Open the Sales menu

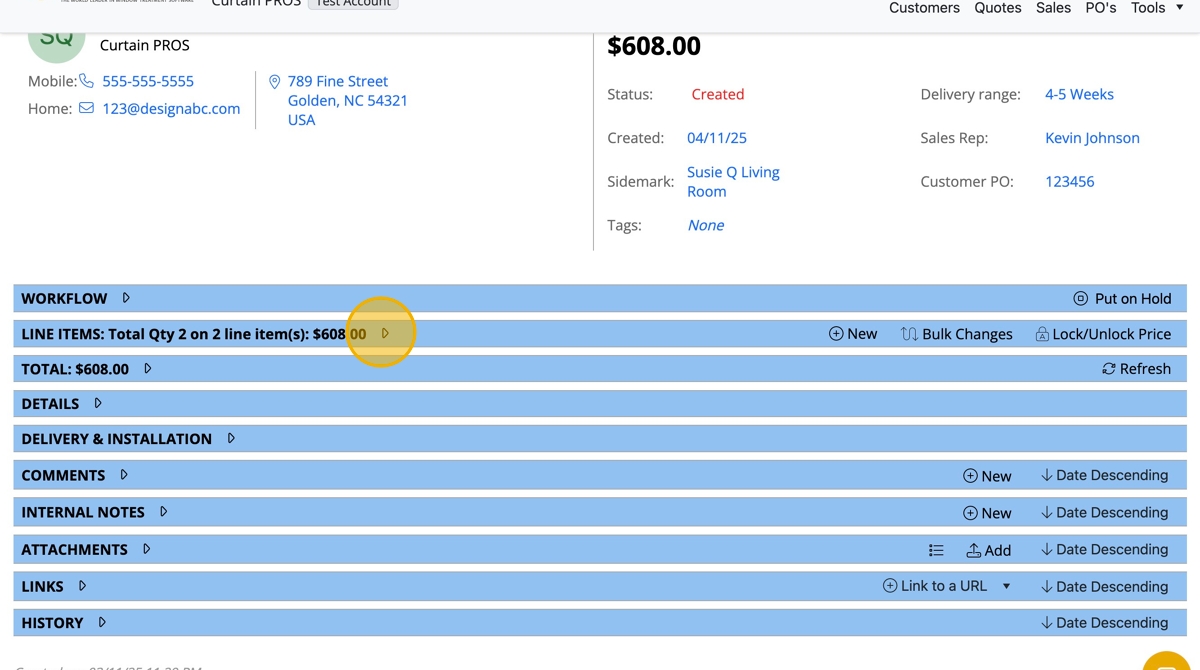[1053, 8]
